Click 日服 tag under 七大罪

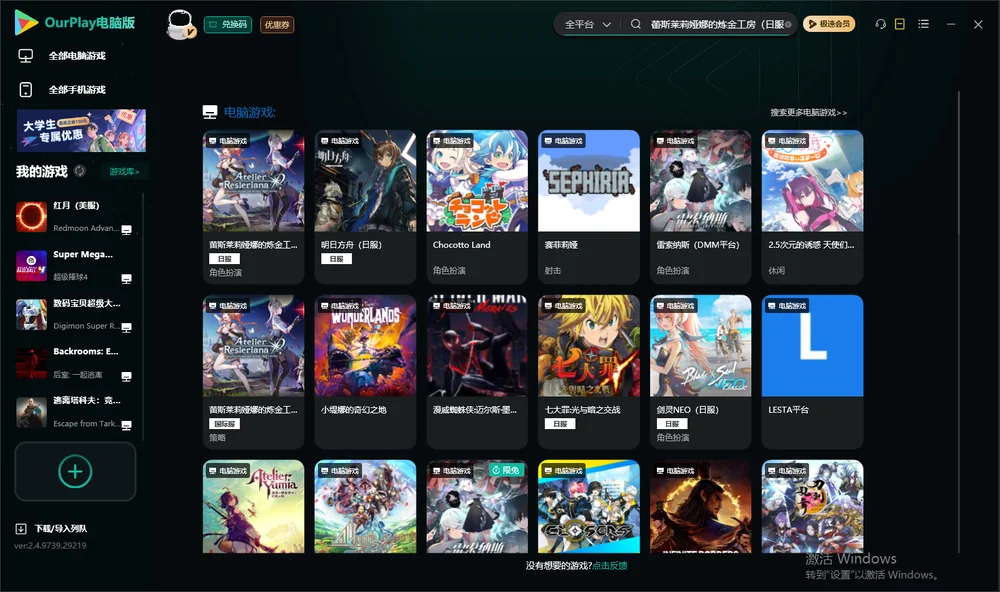pyautogui.click(x=560, y=424)
